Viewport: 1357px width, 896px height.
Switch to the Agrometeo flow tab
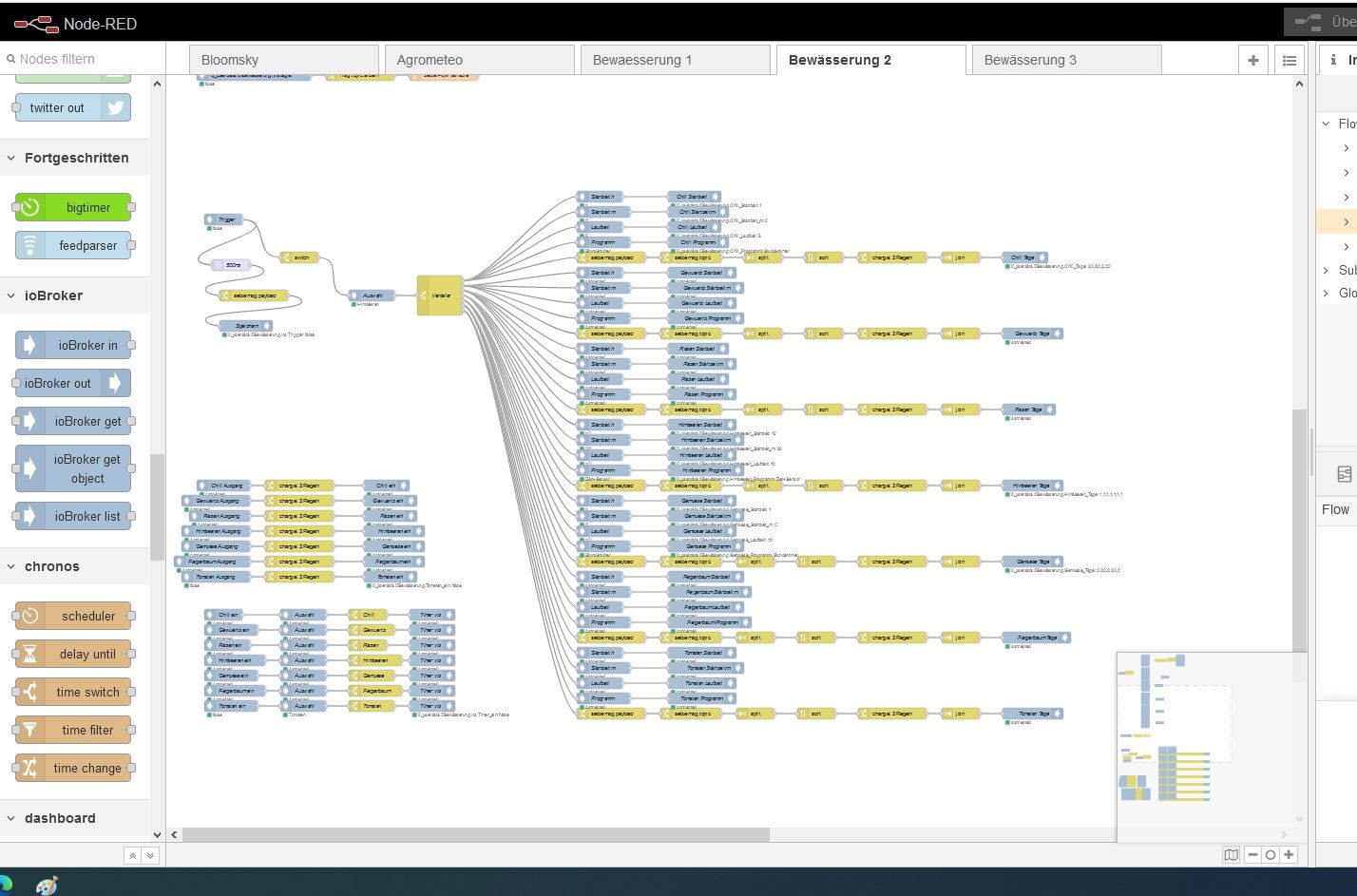pos(480,60)
